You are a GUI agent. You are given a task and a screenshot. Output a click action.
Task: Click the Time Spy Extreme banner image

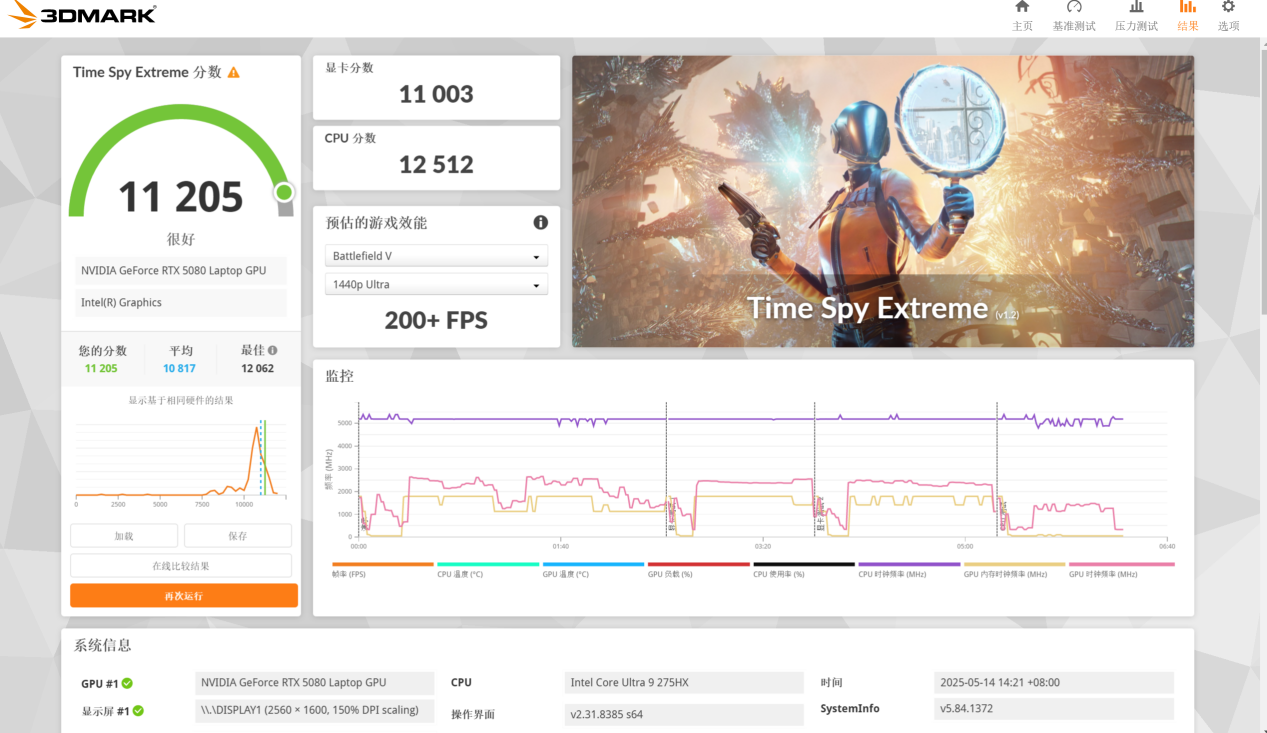883,201
